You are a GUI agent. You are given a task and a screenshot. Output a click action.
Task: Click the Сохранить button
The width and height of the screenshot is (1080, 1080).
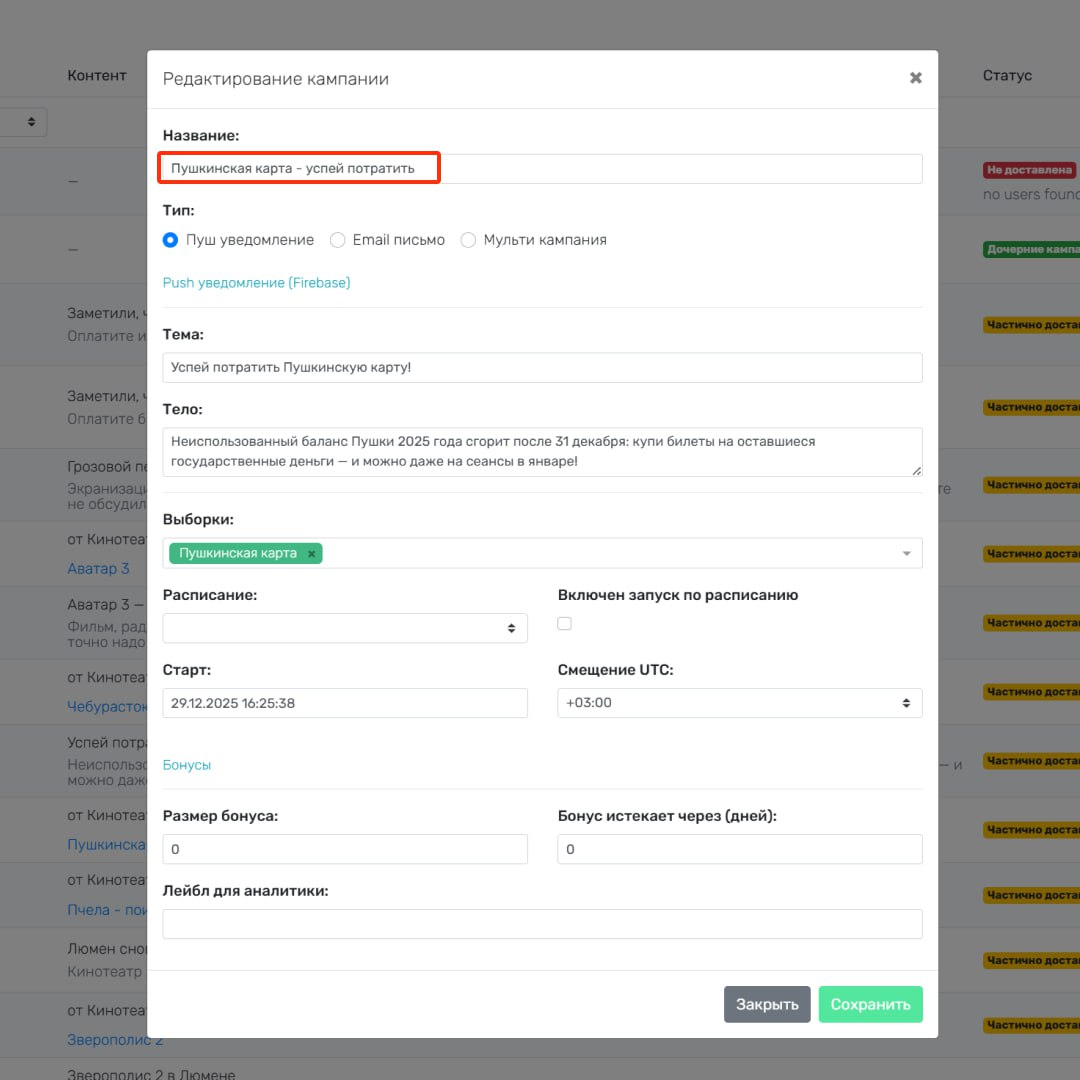coord(871,1004)
